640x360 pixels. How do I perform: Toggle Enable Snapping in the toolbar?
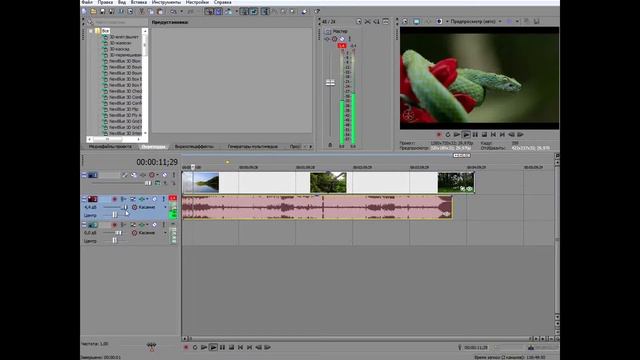click(209, 11)
